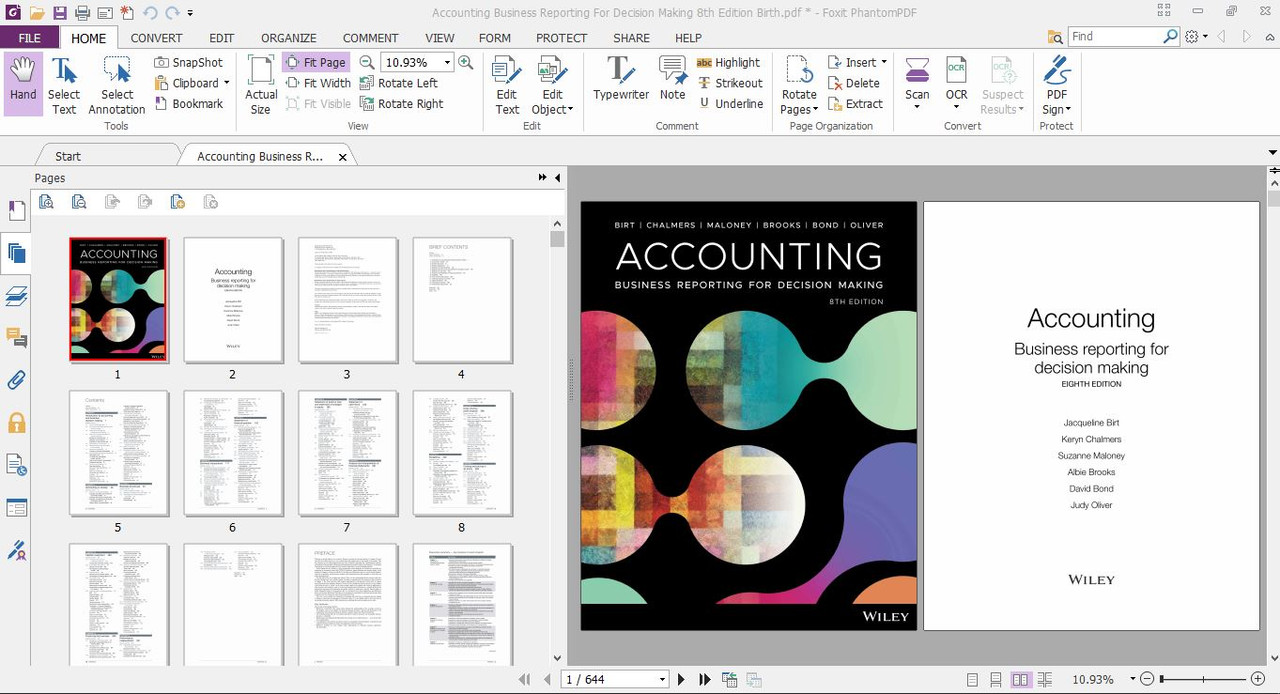Activate the Select Text tool
The width and height of the screenshot is (1280, 694).
(x=64, y=84)
